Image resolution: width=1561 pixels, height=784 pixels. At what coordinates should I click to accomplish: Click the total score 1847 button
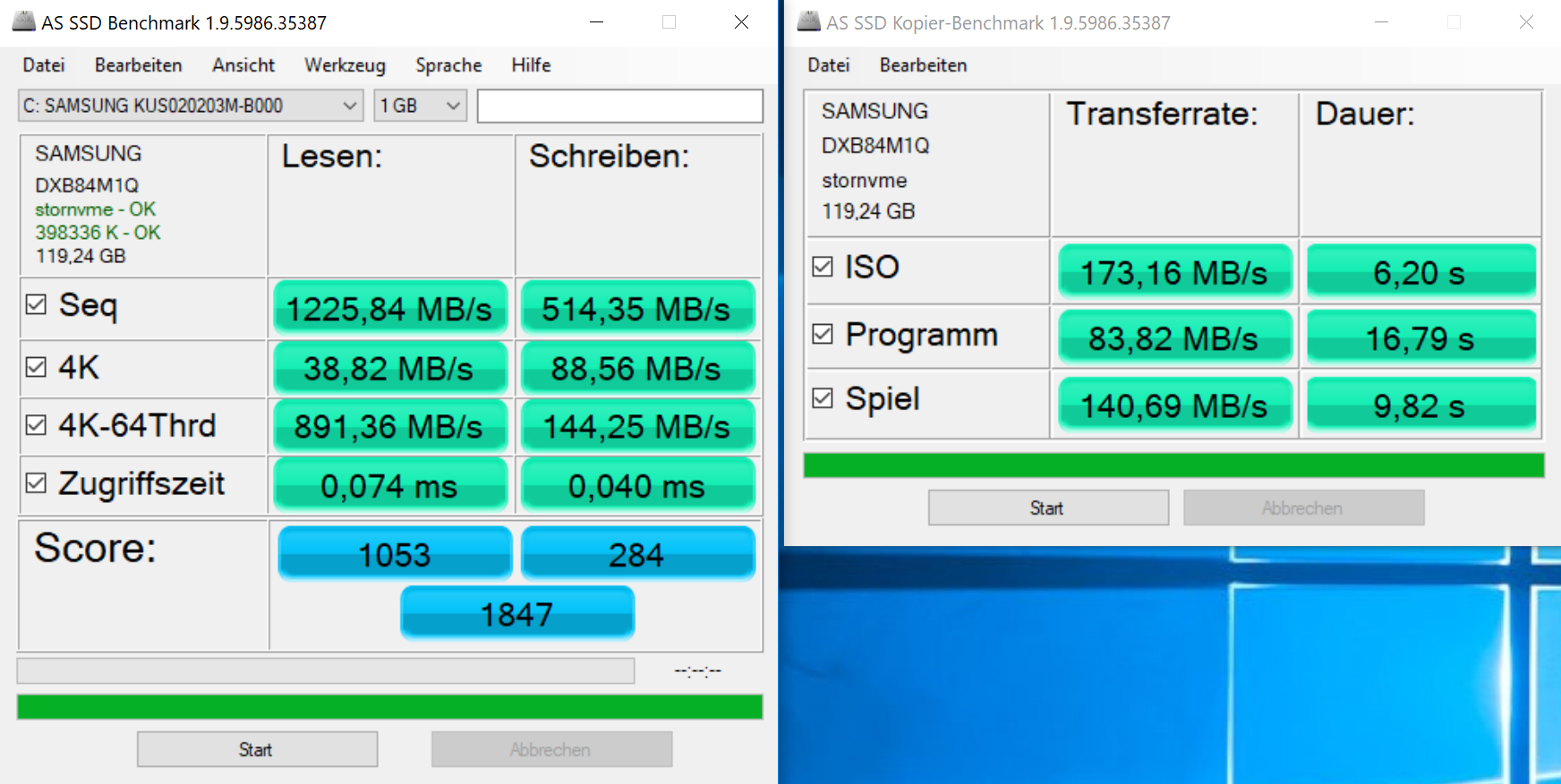[517, 613]
